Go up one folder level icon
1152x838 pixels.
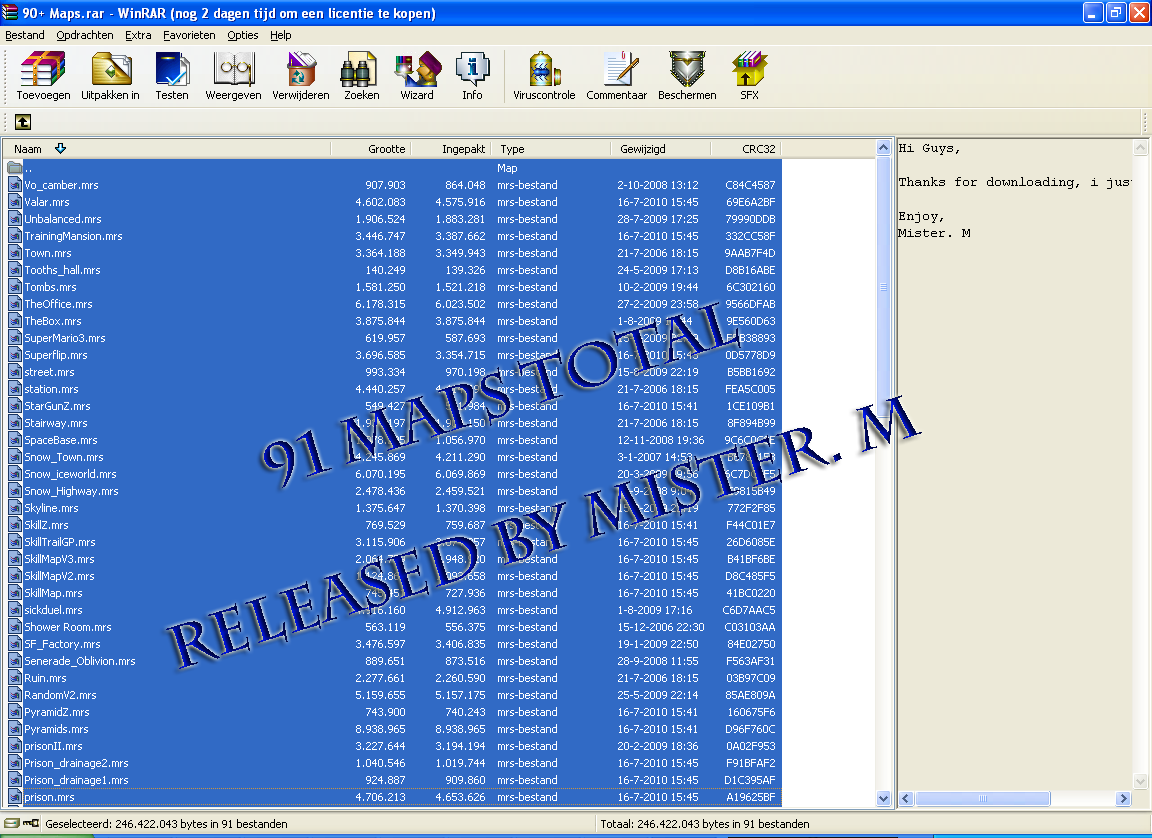(x=23, y=122)
